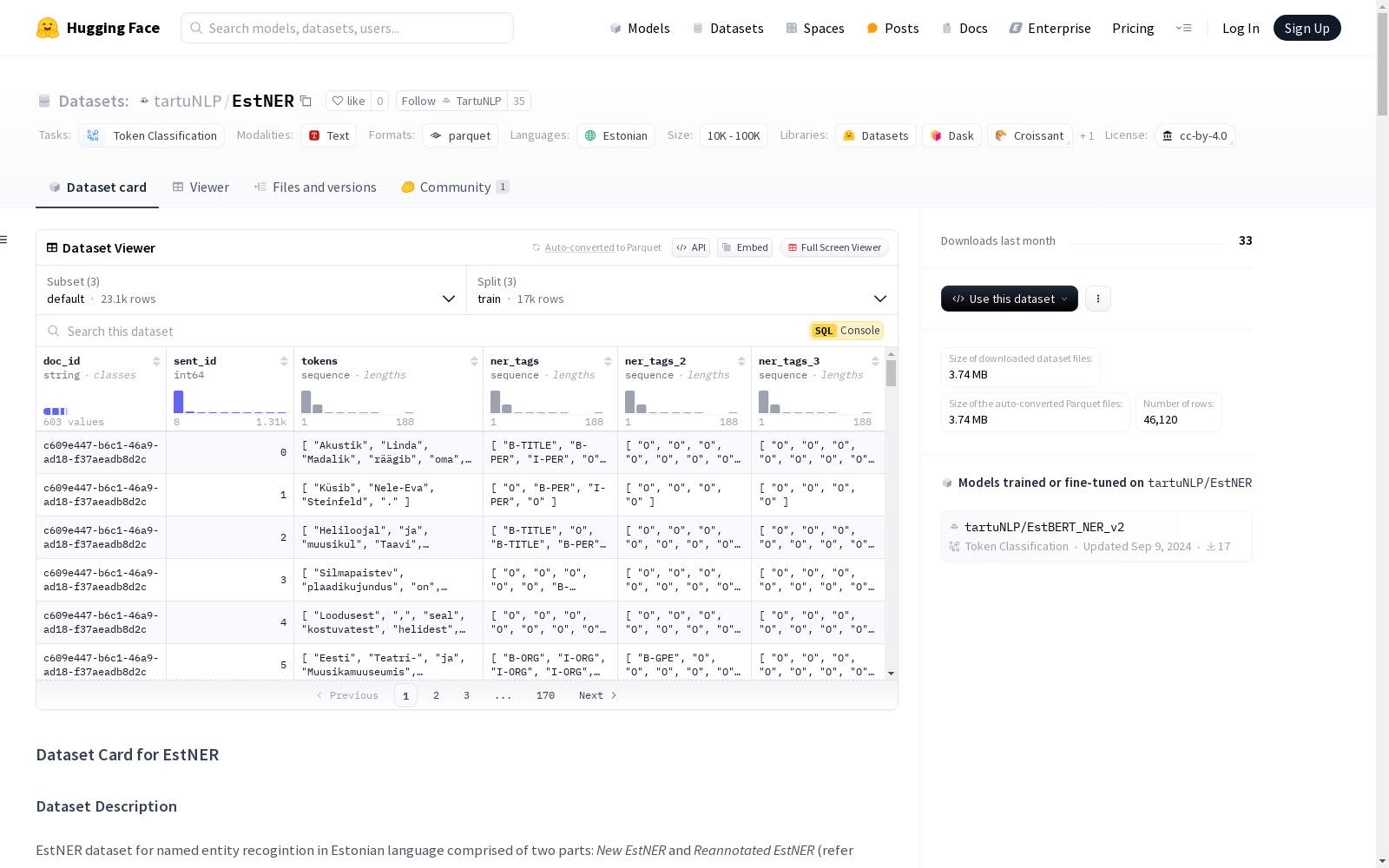Sort the tokens column

[474, 361]
